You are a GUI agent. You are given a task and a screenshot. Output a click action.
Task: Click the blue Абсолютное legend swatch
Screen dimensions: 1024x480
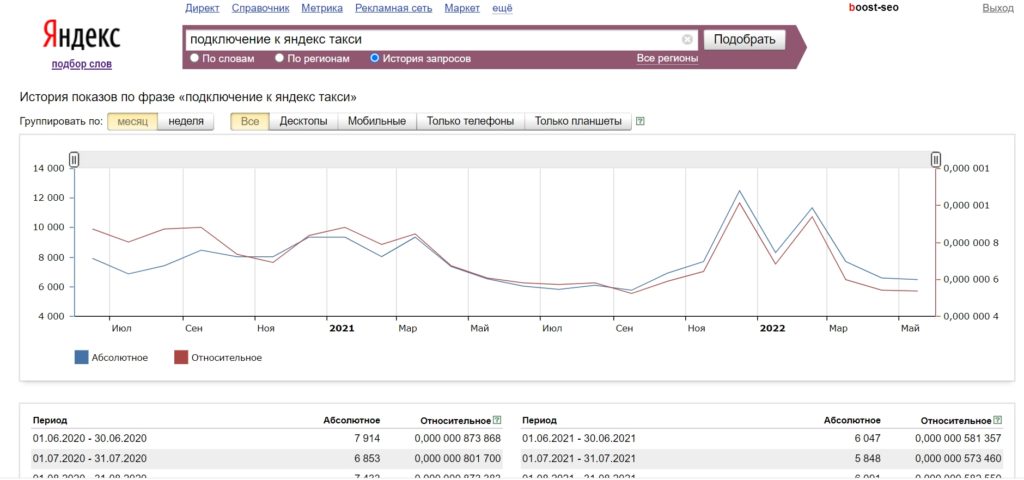point(81,357)
